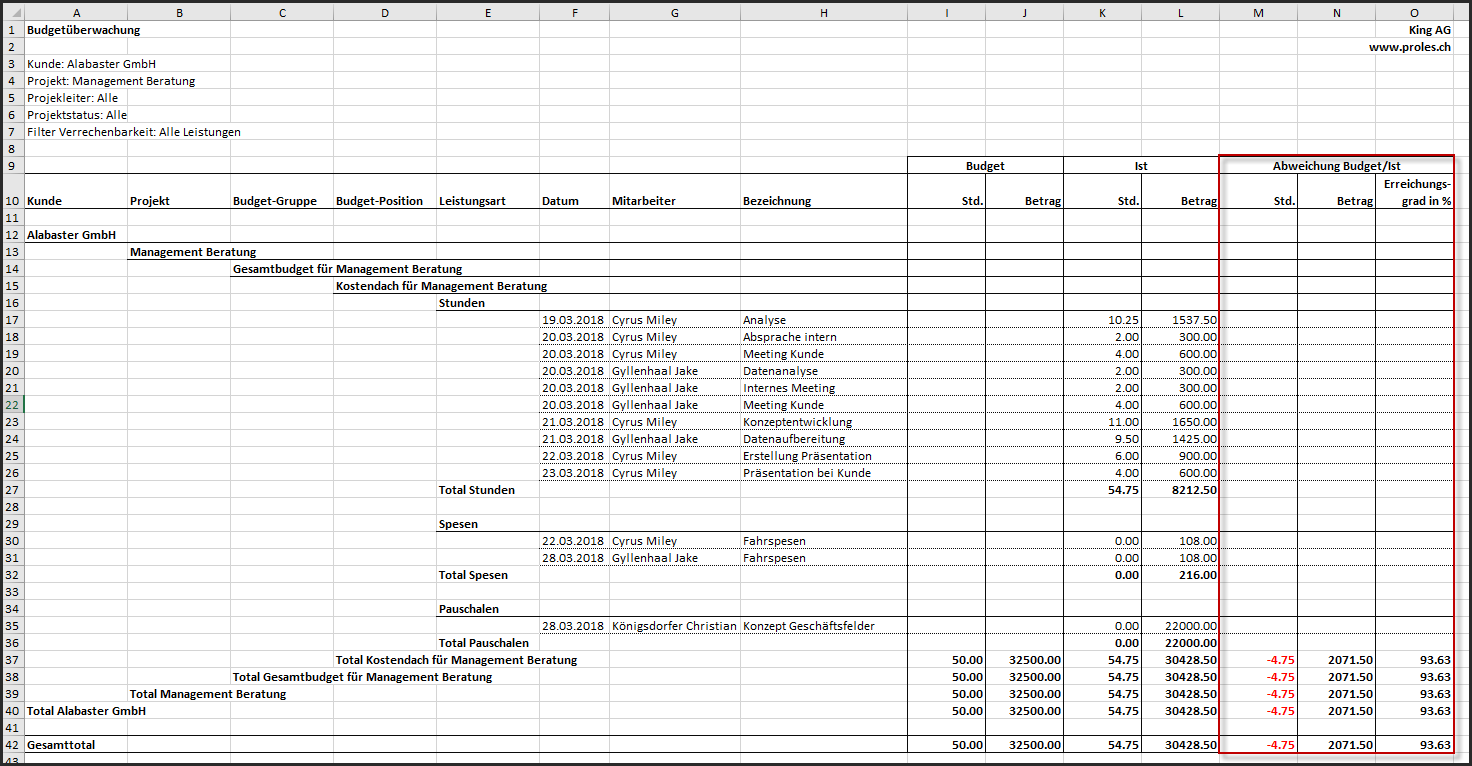Image resolution: width=1472 pixels, height=766 pixels.
Task: Select 'Total Gesamtbudget für Management Beratung' cell
Action: (362, 677)
